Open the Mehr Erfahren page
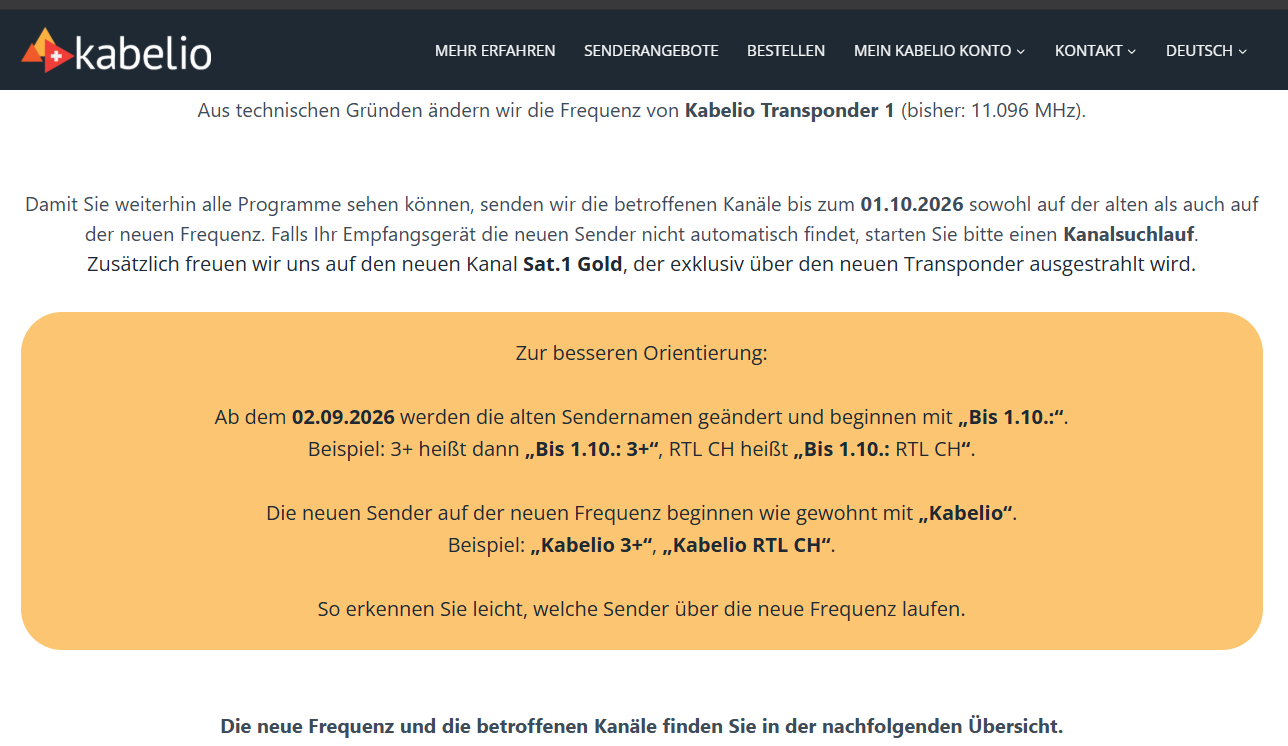Image resolution: width=1288 pixels, height=746 pixels. pyautogui.click(x=495, y=50)
